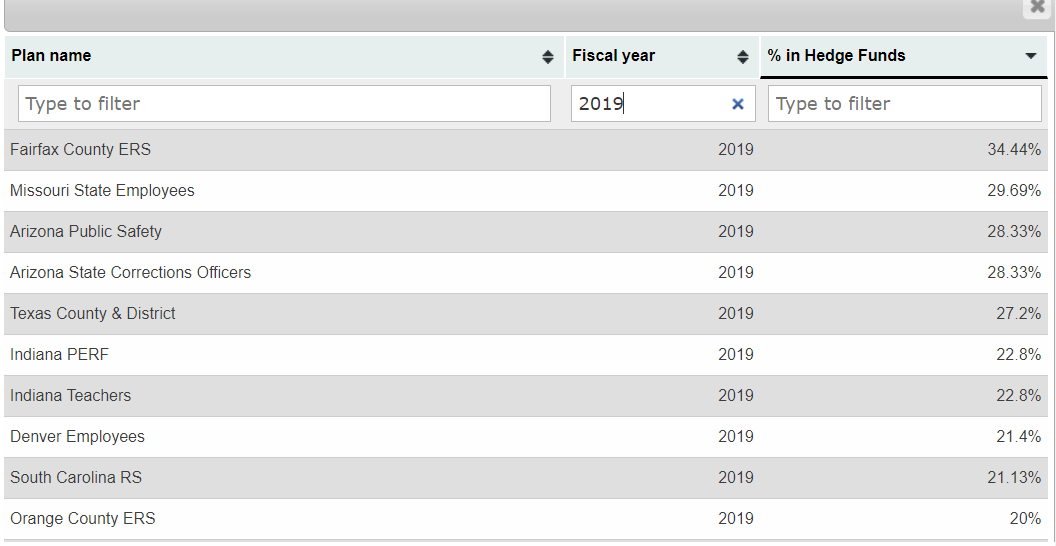Click fiscal year 2019 in Missouri State Employees row
The width and height of the screenshot is (1056, 546).
click(x=736, y=191)
